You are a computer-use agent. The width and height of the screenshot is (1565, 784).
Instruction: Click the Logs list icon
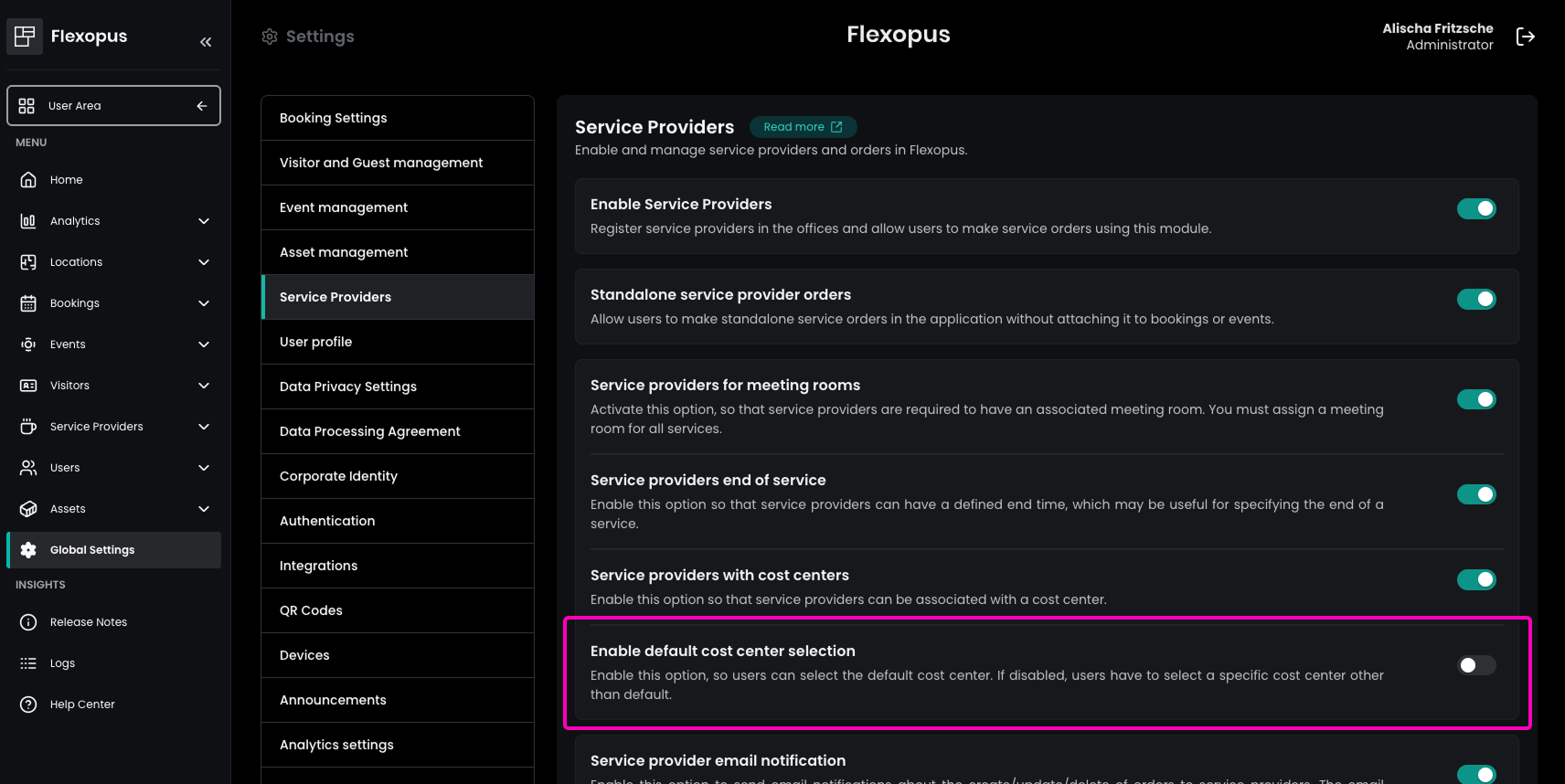[28, 663]
